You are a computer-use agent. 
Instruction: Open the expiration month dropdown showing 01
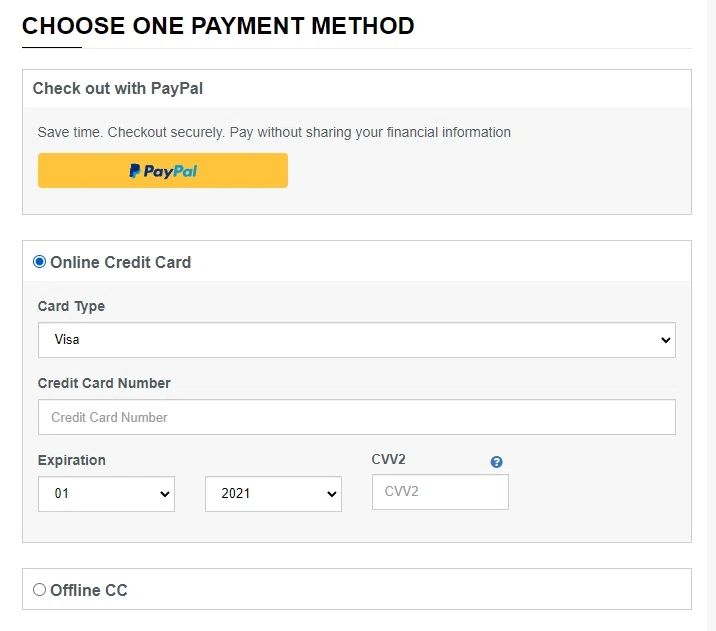coord(106,494)
